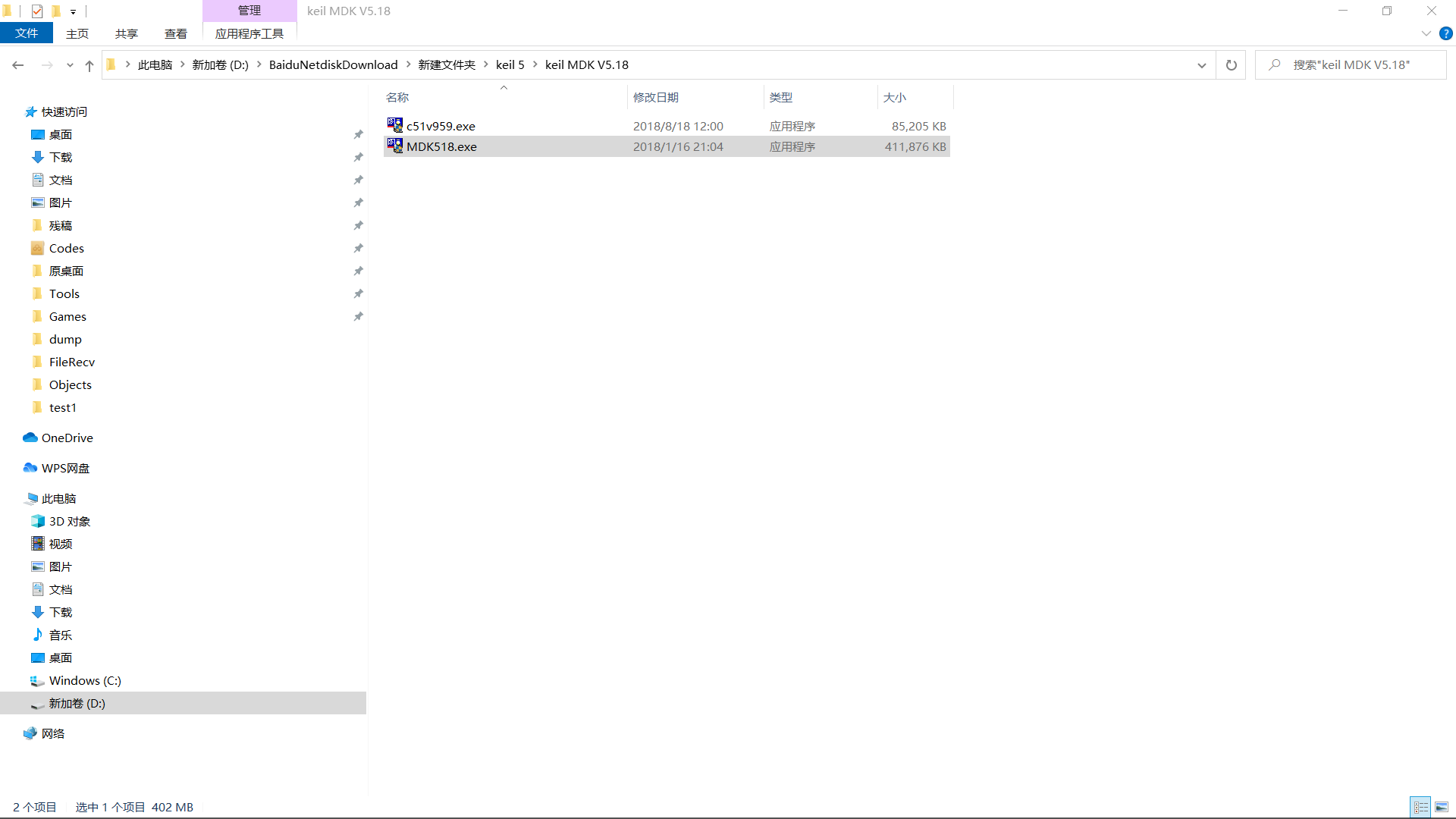Image resolution: width=1456 pixels, height=819 pixels.
Task: Click the Up directory arrow
Action: coord(89,65)
